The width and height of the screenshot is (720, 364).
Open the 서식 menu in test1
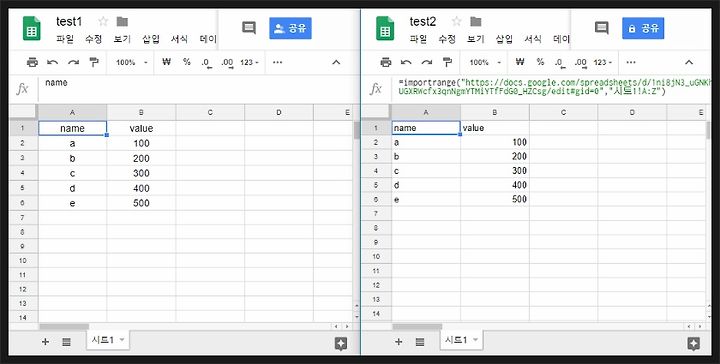click(x=179, y=39)
